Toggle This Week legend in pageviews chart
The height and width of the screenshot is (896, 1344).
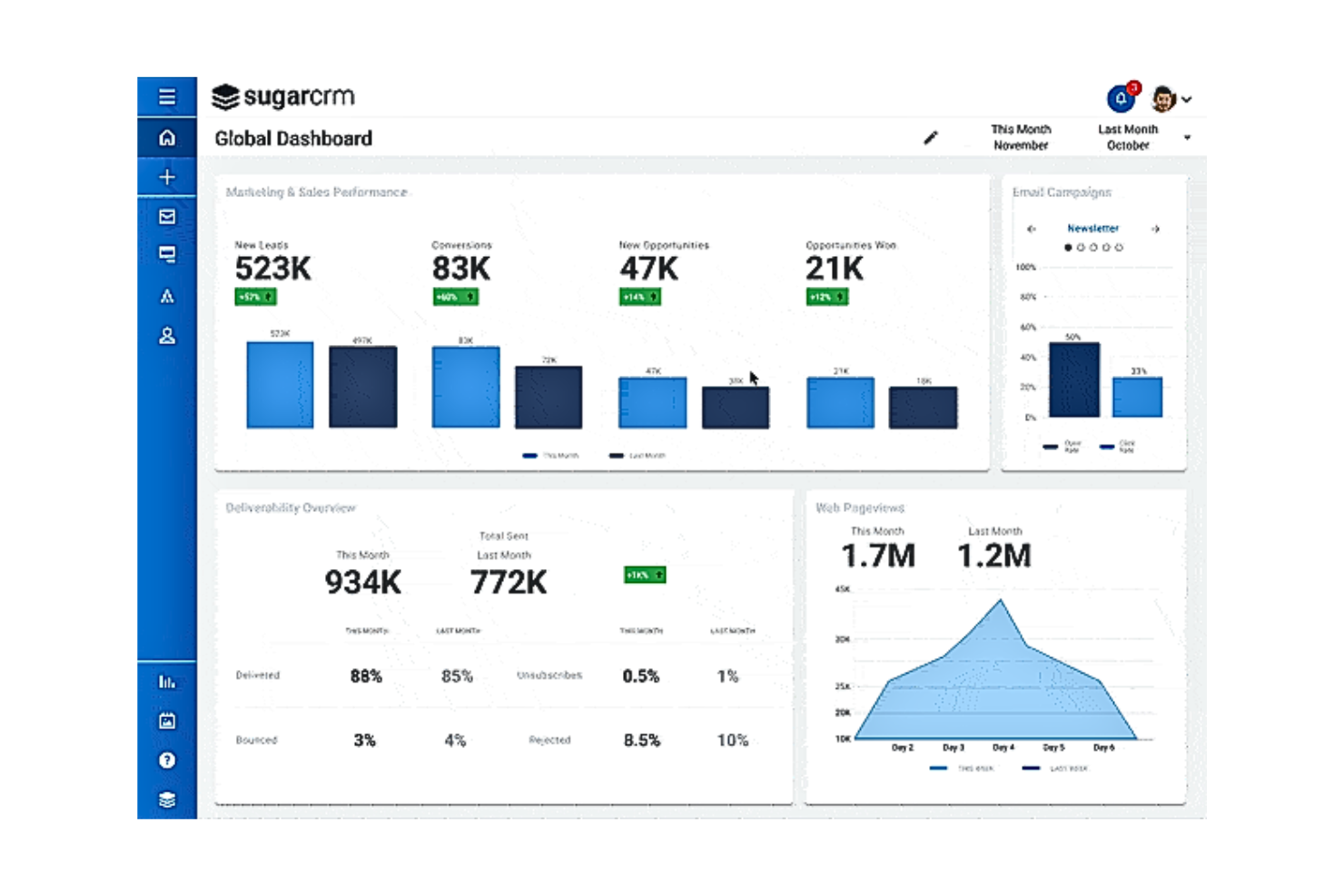[x=962, y=768]
